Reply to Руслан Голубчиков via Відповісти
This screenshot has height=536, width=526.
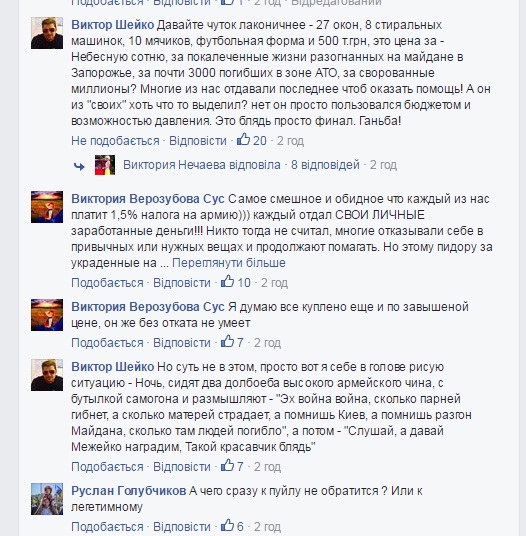(x=181, y=527)
